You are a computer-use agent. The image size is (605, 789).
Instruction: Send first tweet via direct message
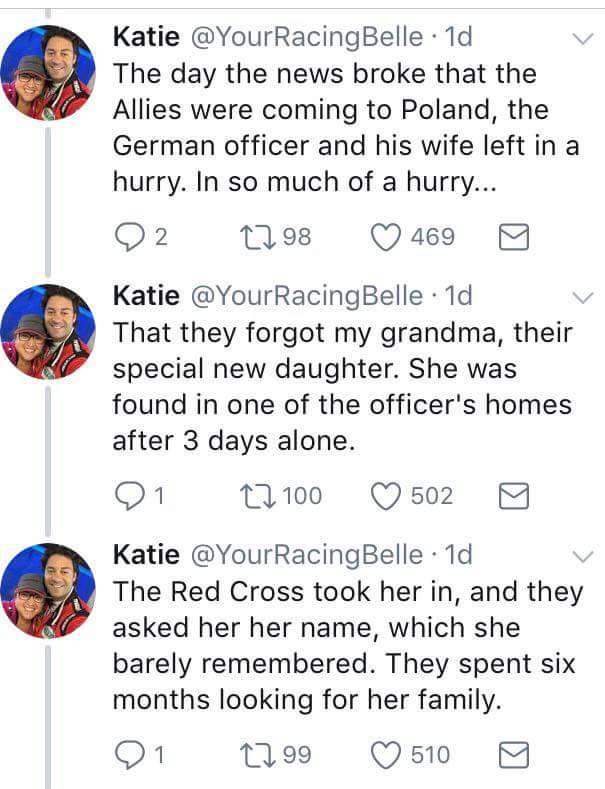(x=512, y=237)
